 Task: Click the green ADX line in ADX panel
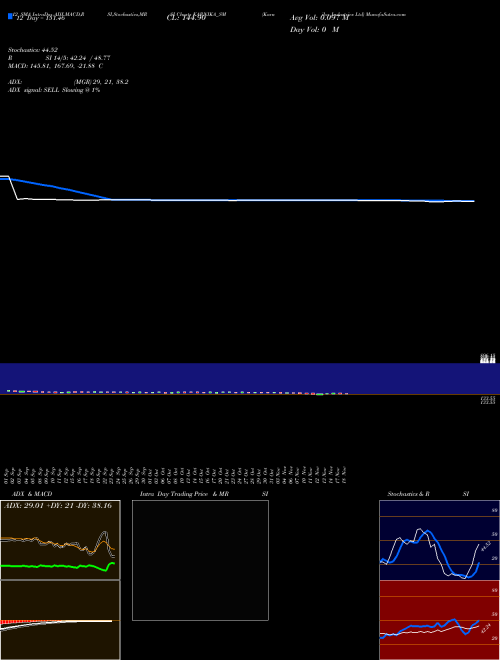click(x=57, y=567)
